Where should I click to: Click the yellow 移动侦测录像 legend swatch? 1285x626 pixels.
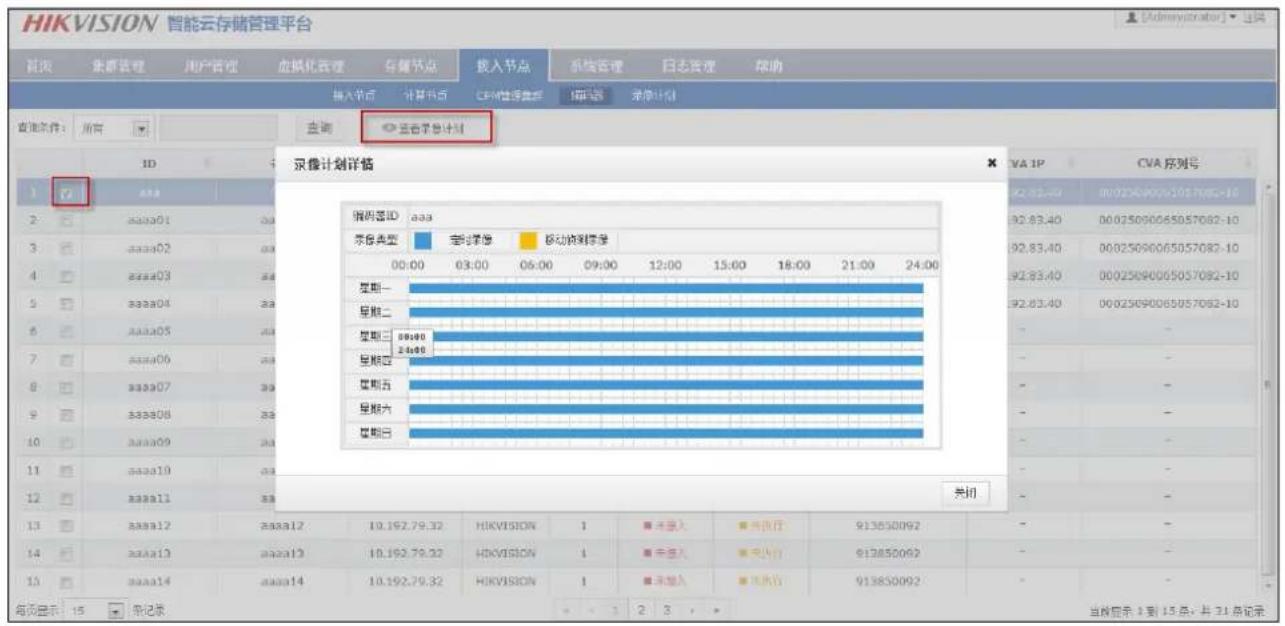[529, 241]
